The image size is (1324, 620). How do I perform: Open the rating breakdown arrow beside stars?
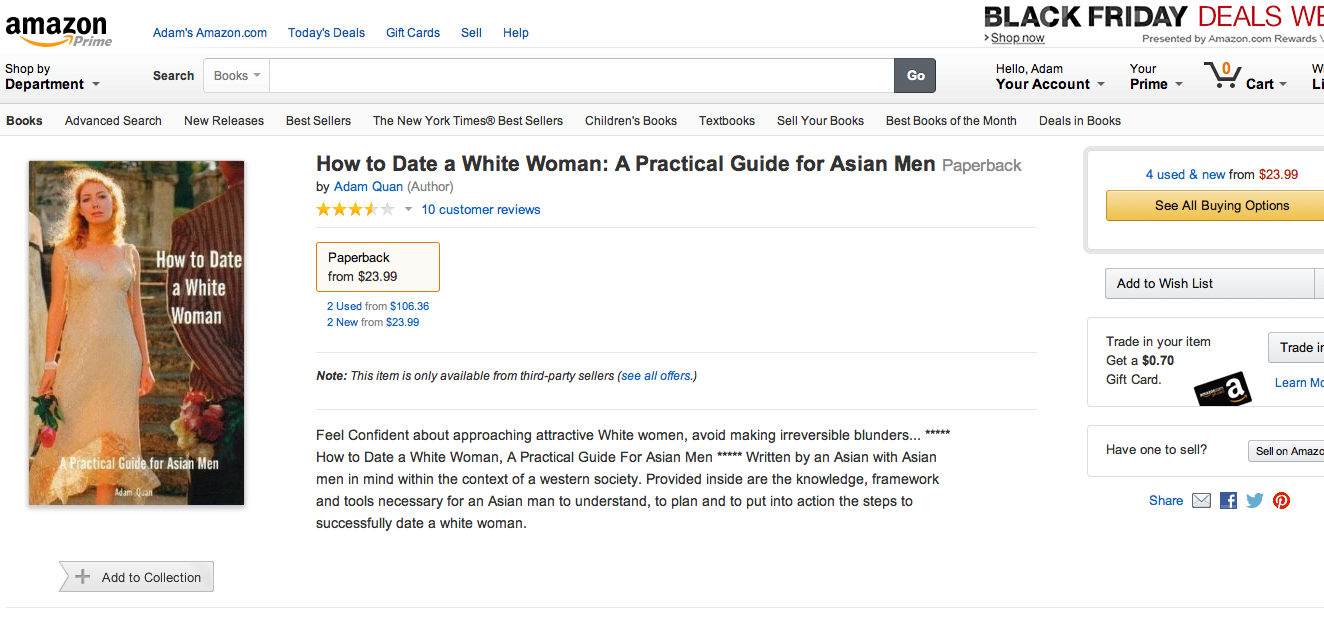click(408, 210)
